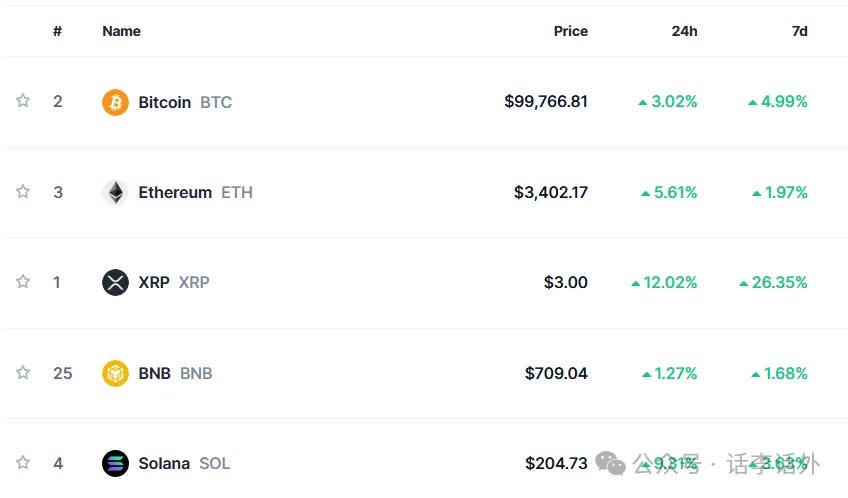Open the Solana SOL name link
Viewport: 848px width, 498px height.
click(184, 463)
